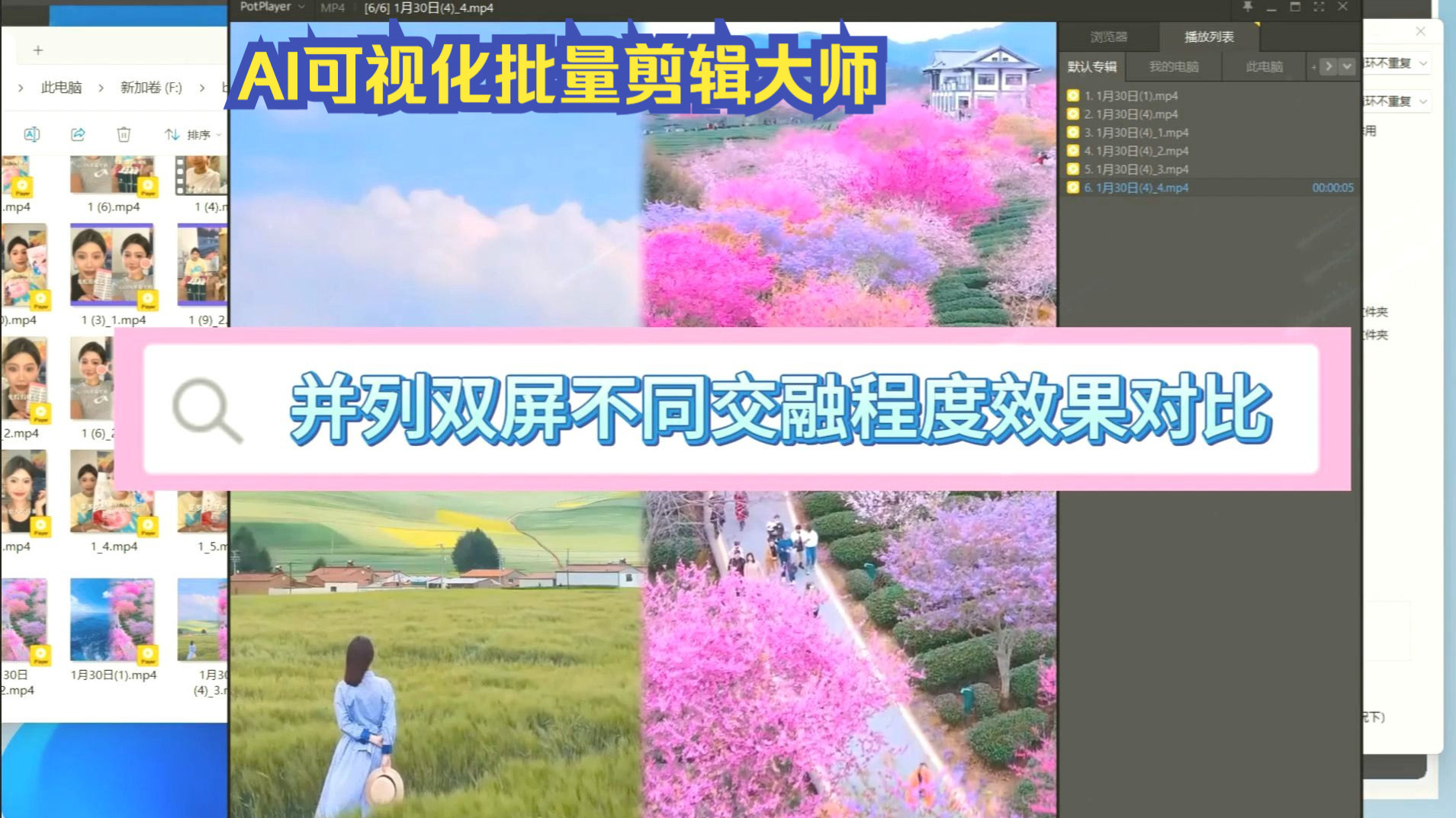Click the Explorer share icon

point(78,134)
